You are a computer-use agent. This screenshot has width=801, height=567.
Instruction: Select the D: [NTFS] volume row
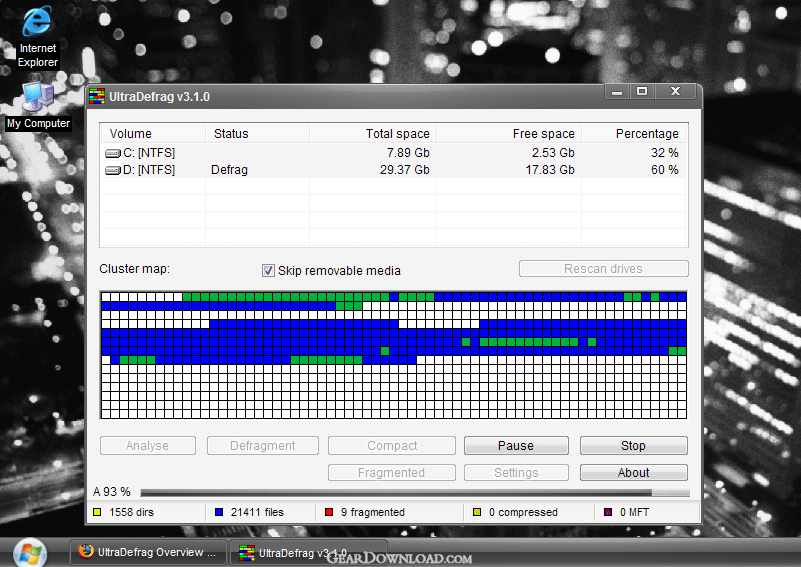point(393,170)
